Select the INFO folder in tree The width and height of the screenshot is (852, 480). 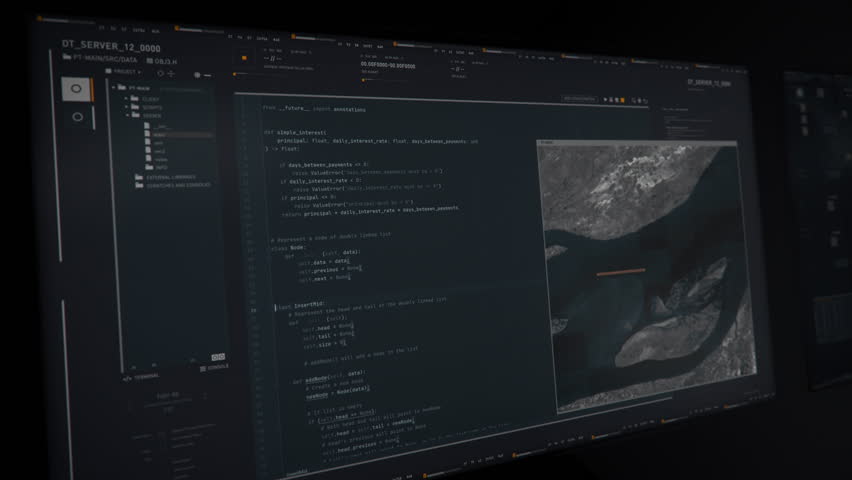point(156,167)
